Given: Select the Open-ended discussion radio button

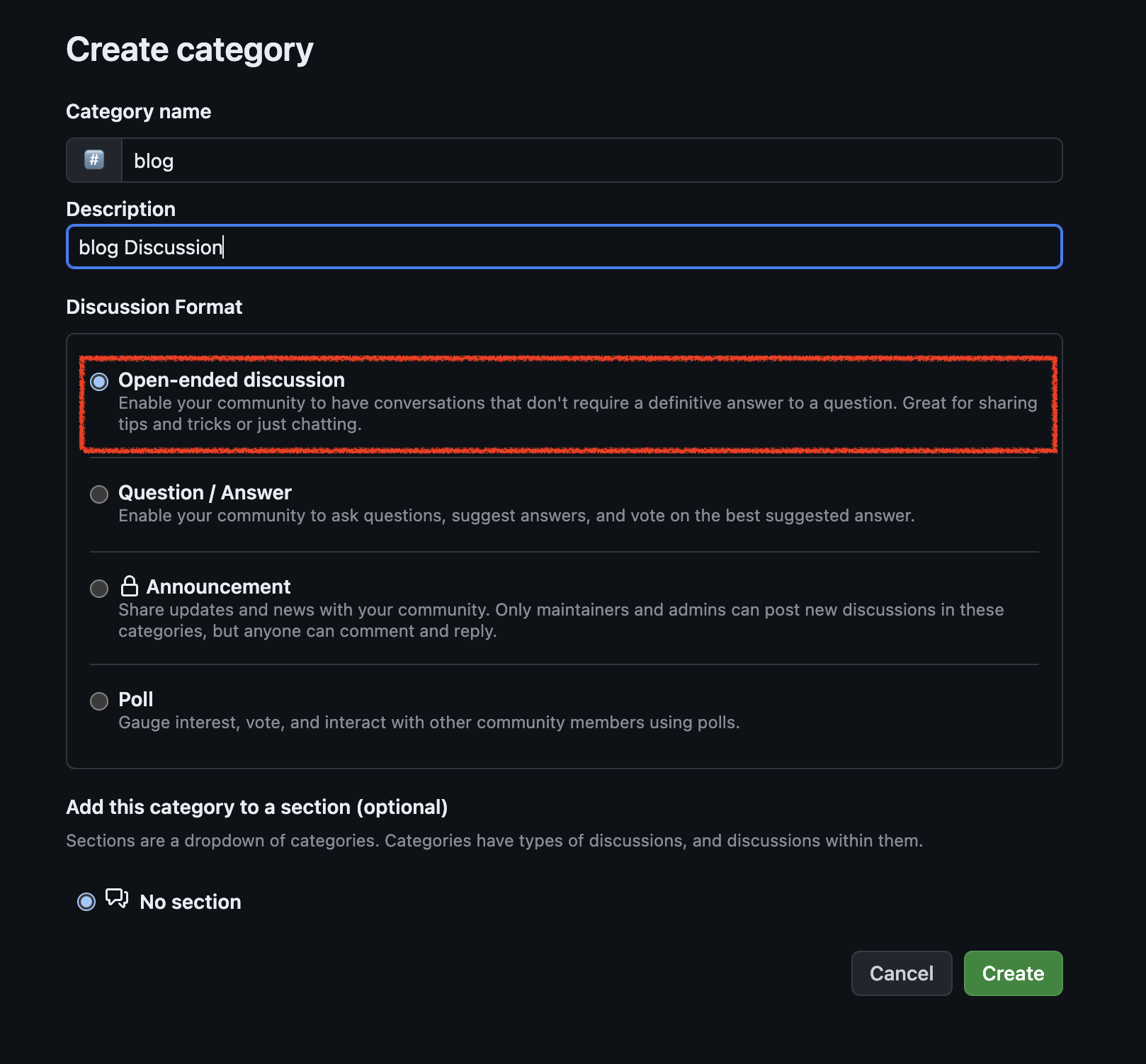Looking at the screenshot, I should coord(99,382).
